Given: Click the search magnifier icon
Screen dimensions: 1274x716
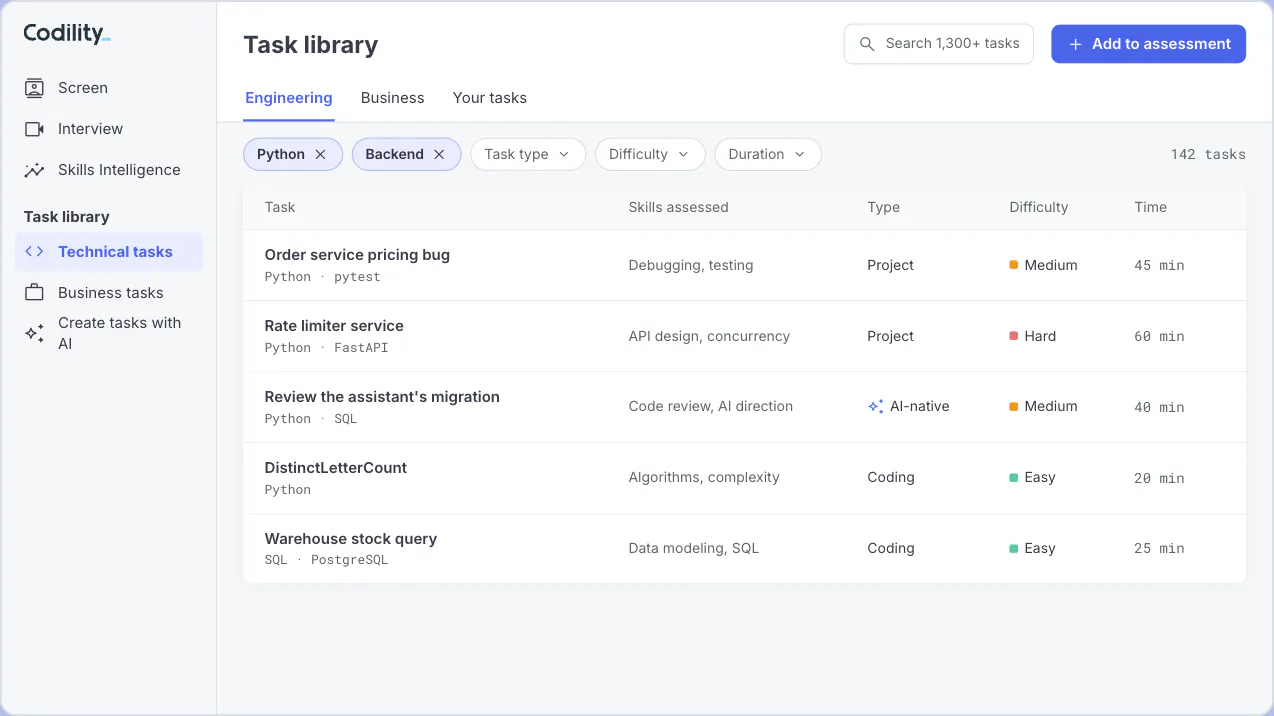Looking at the screenshot, I should [866, 44].
